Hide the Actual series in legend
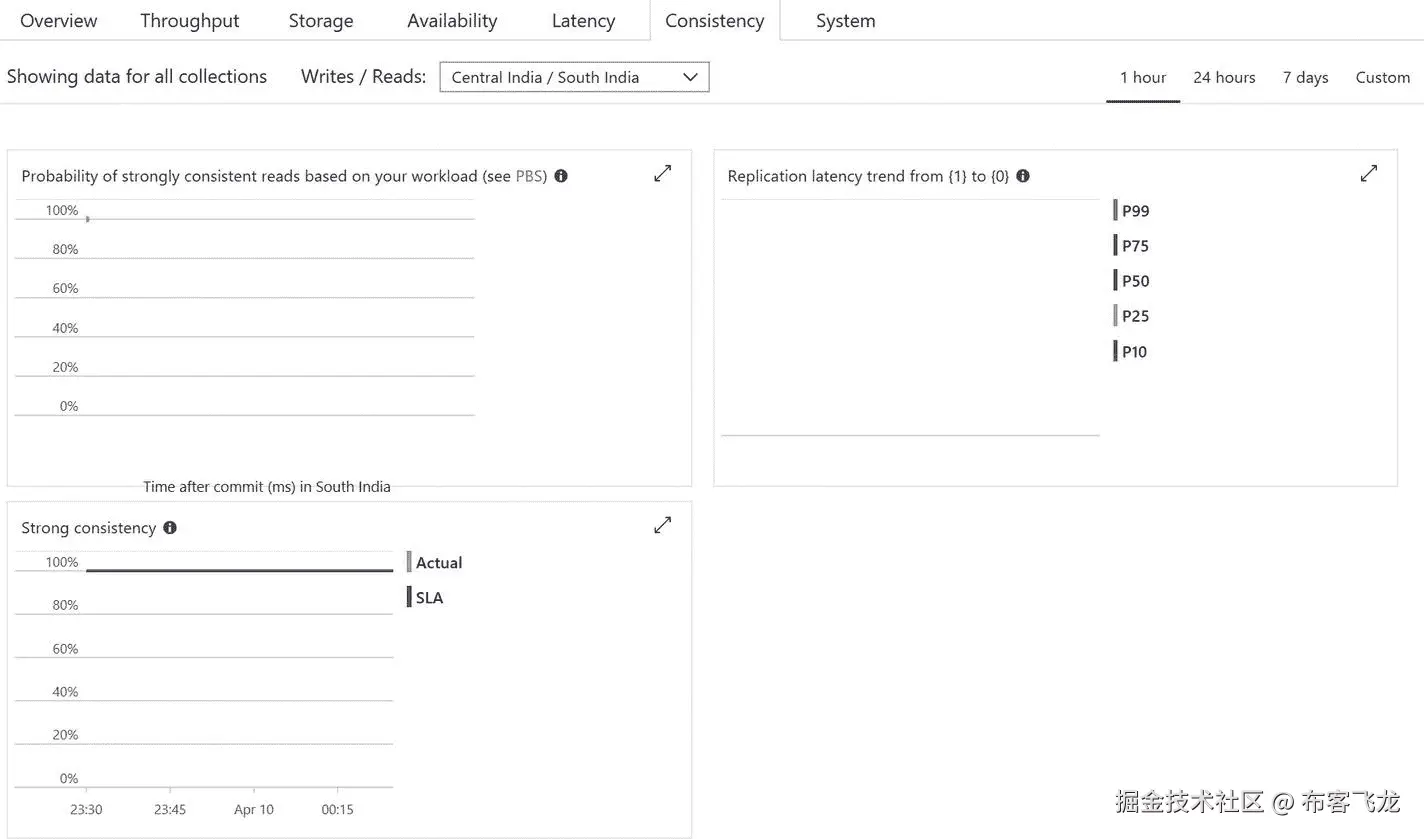The width and height of the screenshot is (1424, 839). pos(438,563)
